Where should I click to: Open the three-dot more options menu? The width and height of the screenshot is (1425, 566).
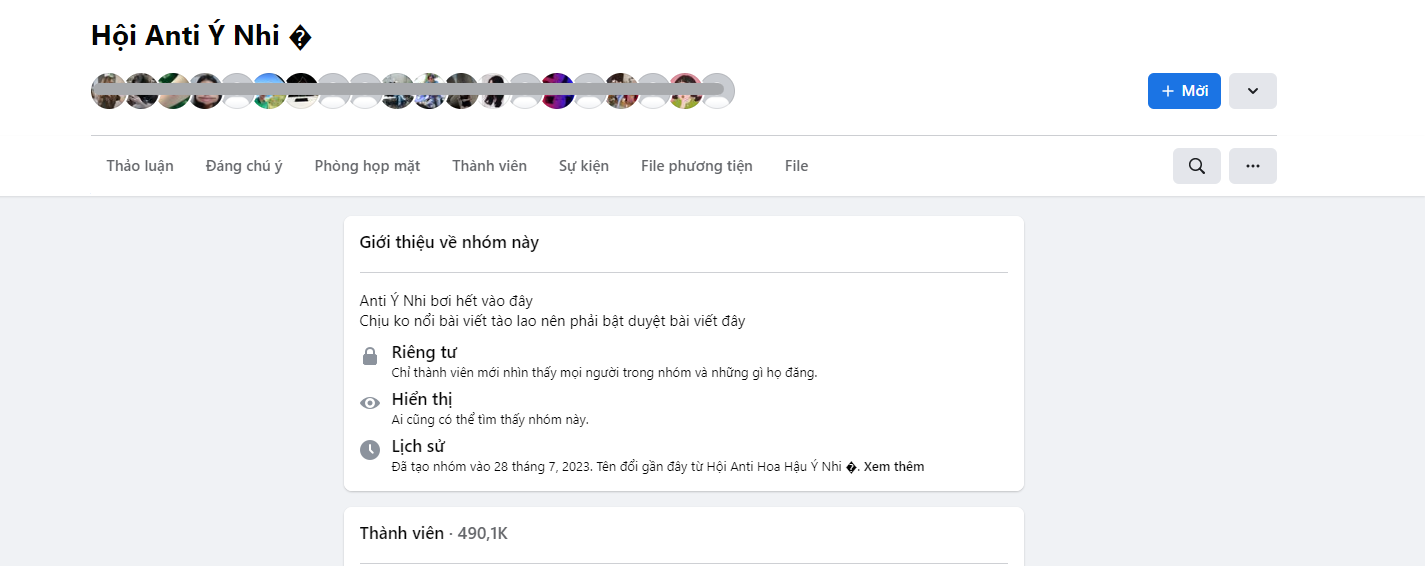pyautogui.click(x=1252, y=166)
